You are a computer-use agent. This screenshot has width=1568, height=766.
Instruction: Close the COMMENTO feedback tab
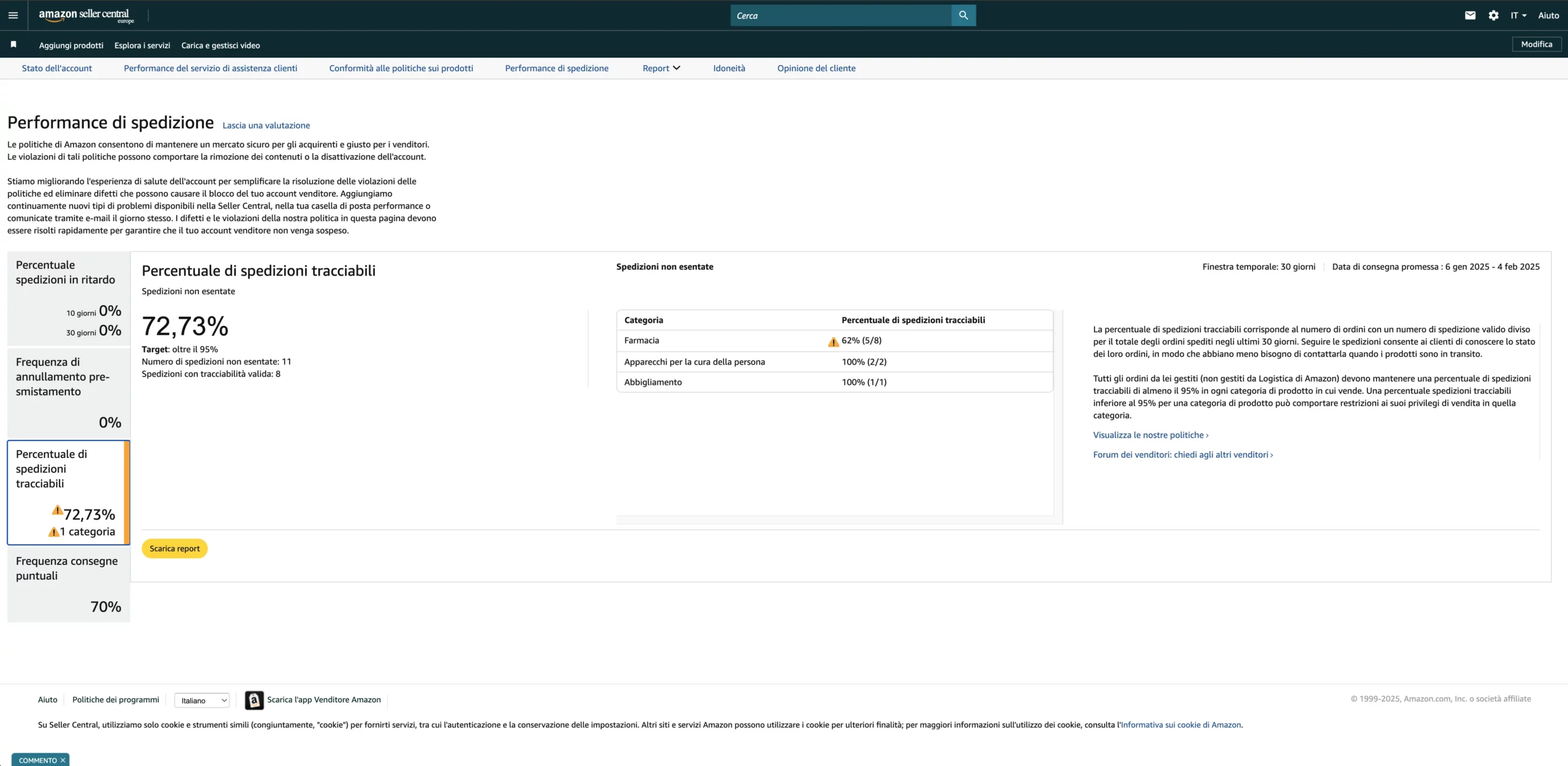coord(62,760)
